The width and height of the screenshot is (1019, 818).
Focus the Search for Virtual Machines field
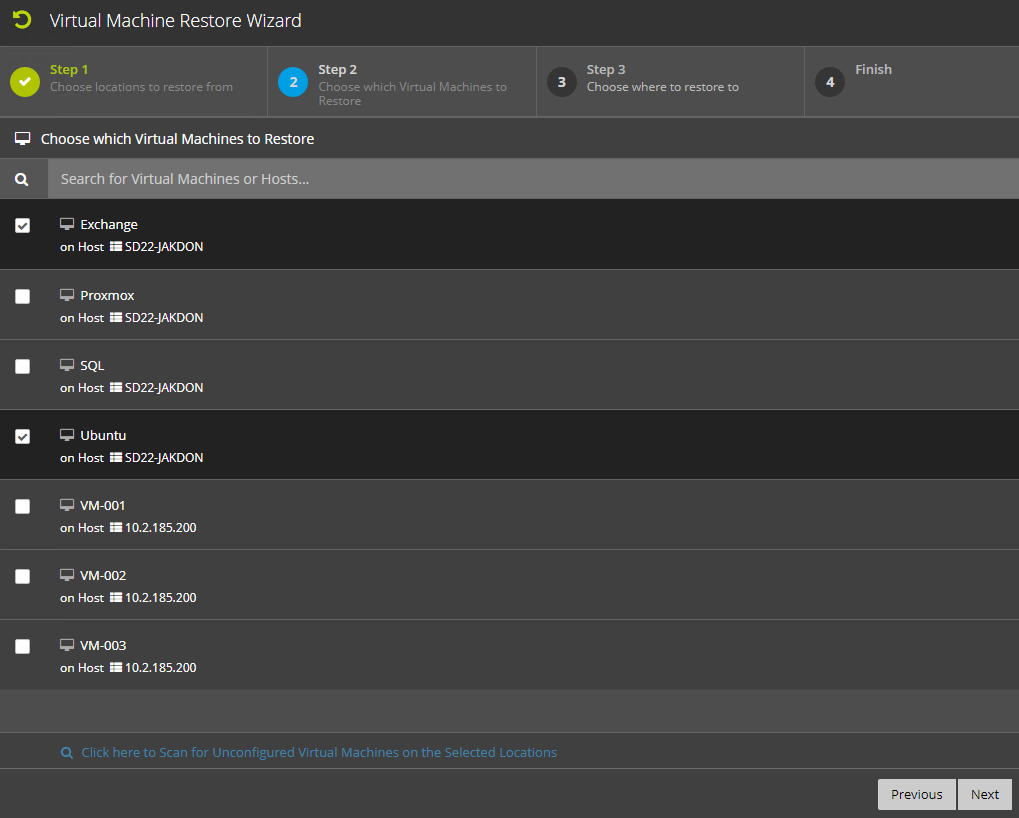click(x=533, y=179)
